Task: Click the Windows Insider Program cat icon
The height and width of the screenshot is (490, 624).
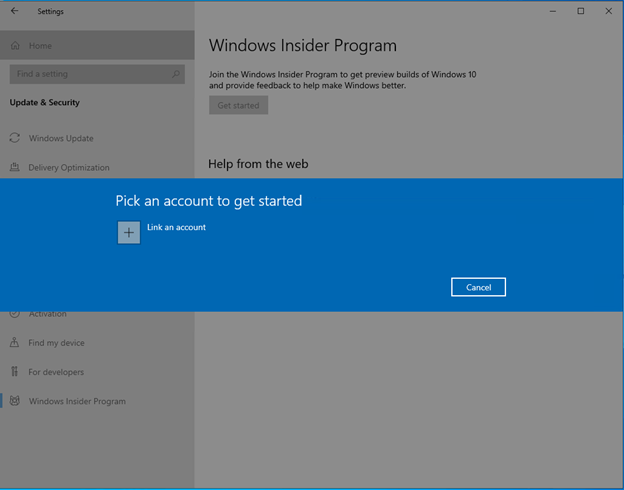Action: point(15,401)
